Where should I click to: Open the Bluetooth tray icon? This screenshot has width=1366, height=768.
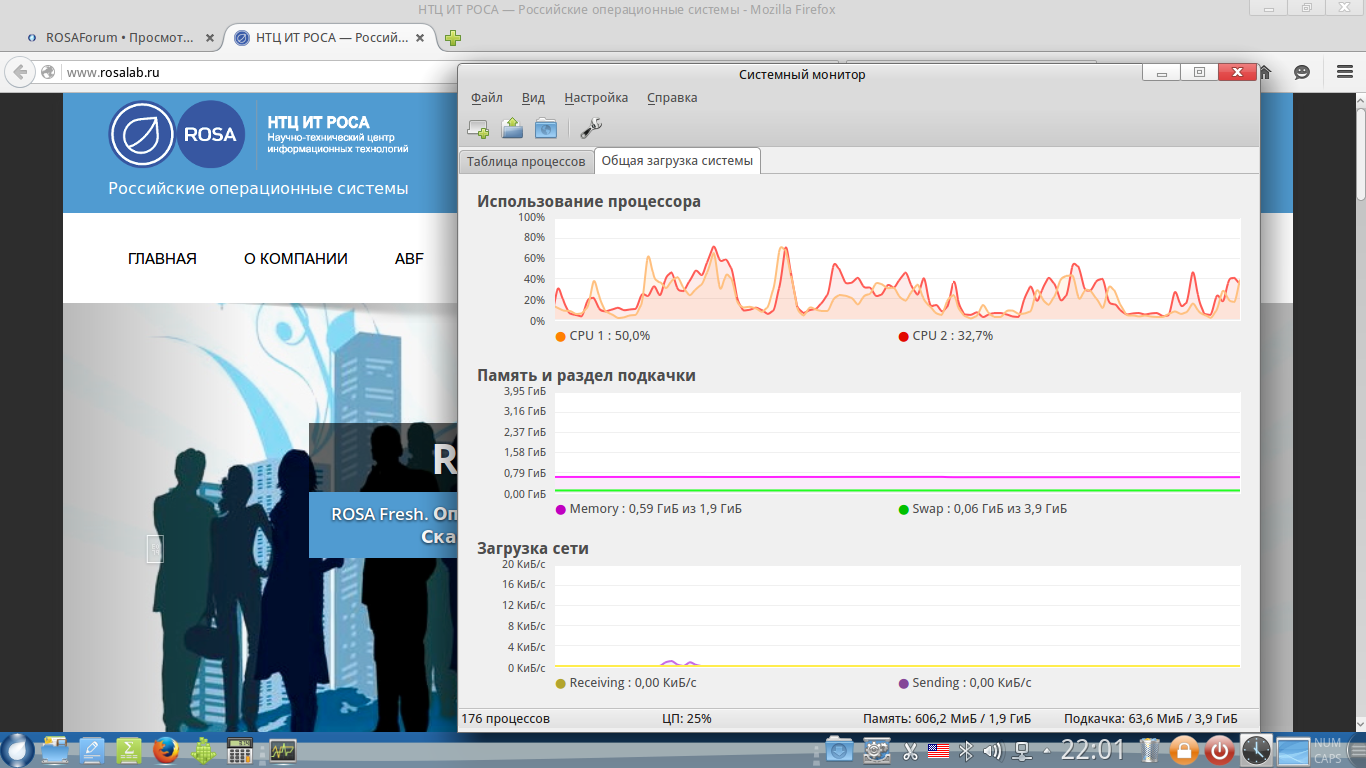(966, 750)
